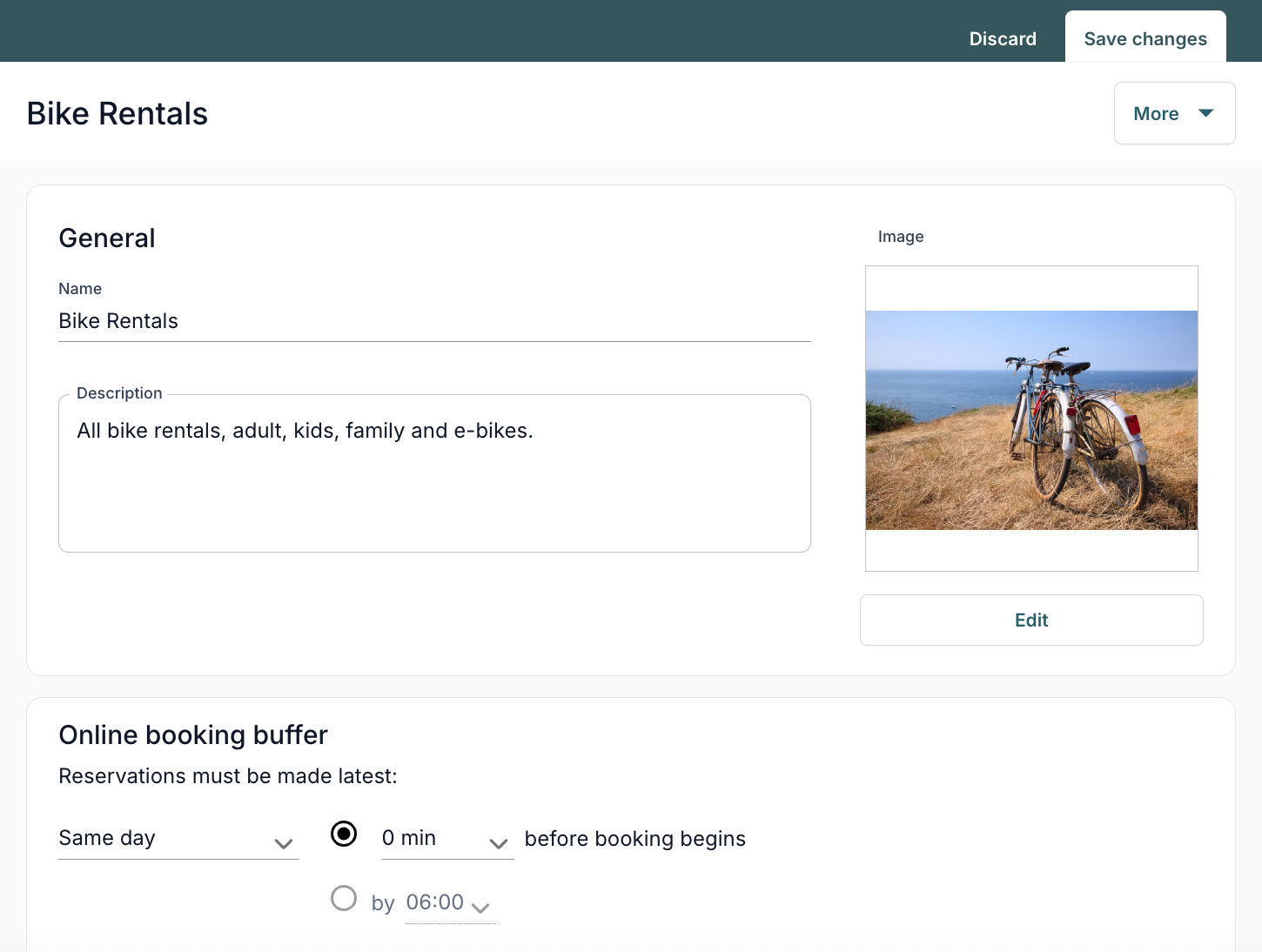Viewport: 1262px width, 952px height.
Task: Click into the Description text area
Action: (x=434, y=473)
